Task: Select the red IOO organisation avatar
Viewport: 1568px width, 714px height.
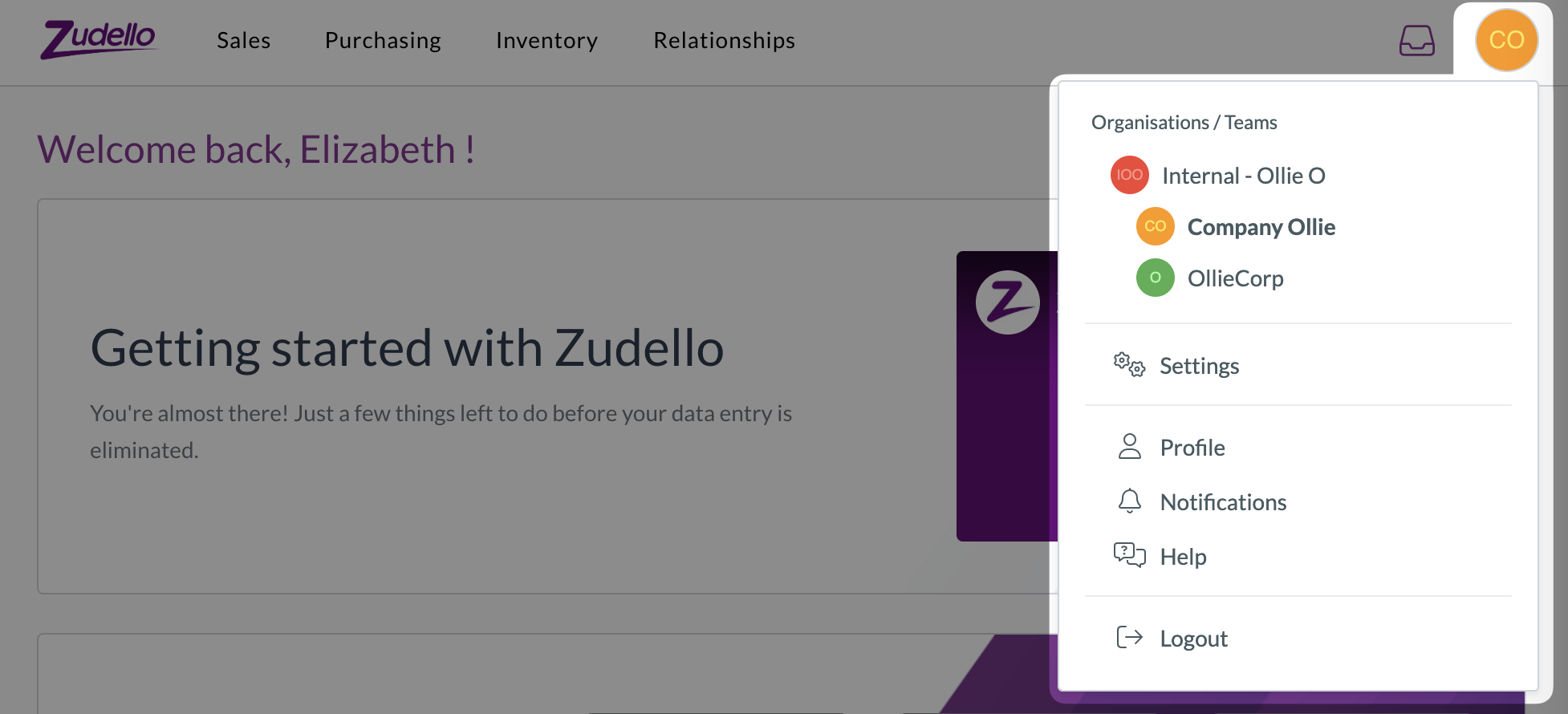Action: click(1129, 175)
